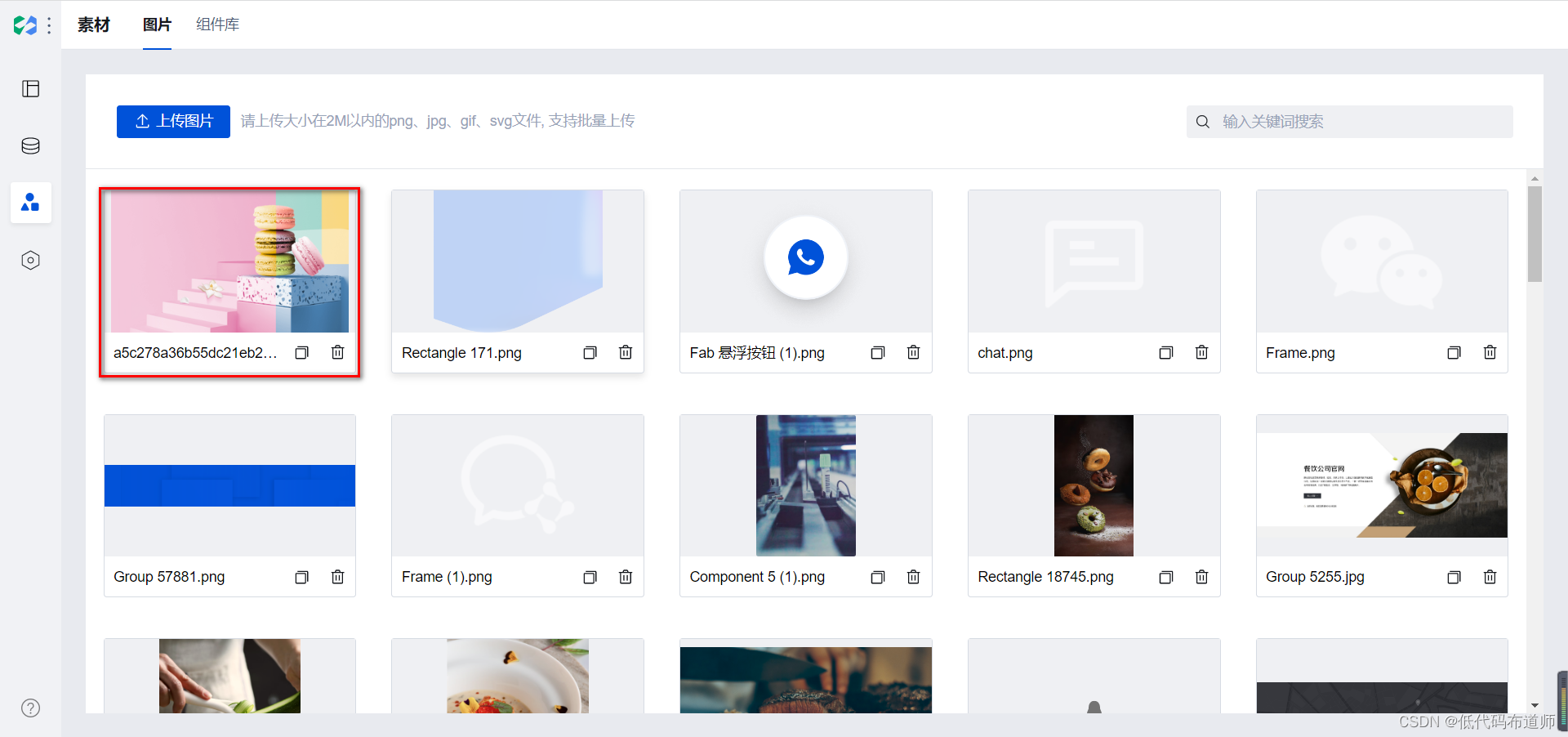The height and width of the screenshot is (737, 1568).
Task: Click the Frame (1).png filename
Action: point(447,577)
